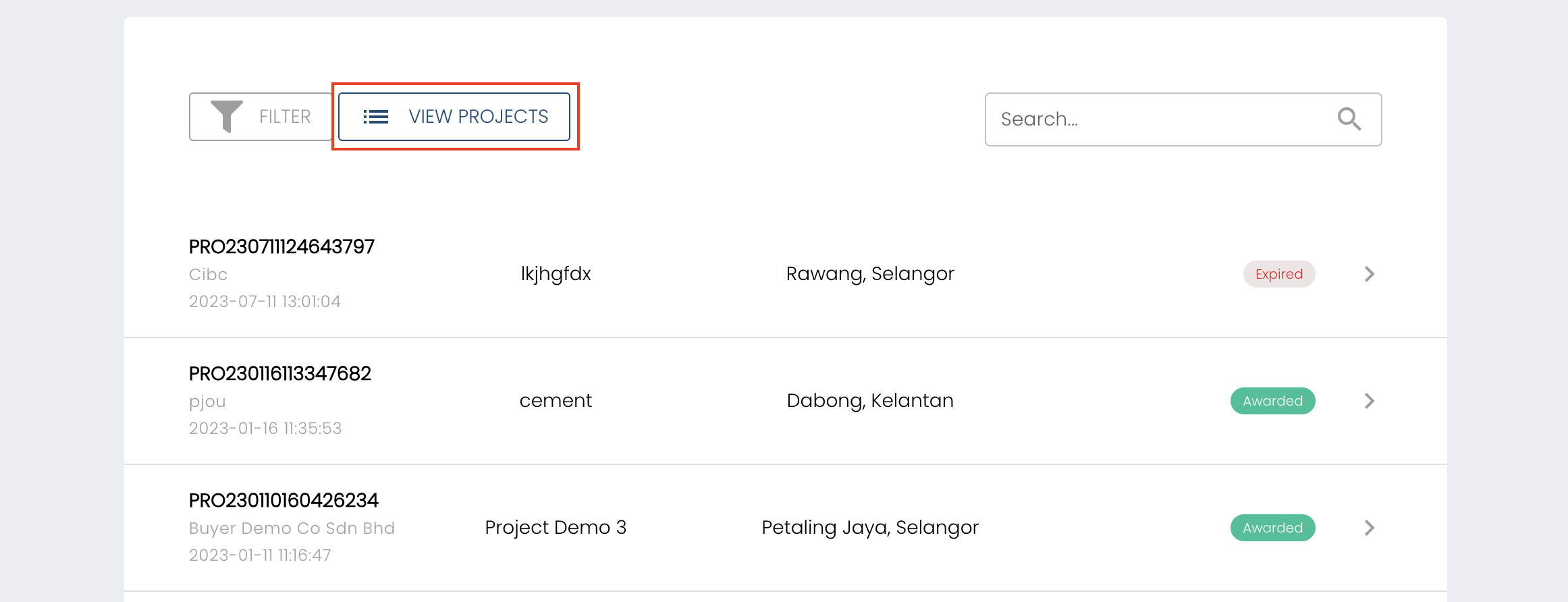Select the lkjhgfdx project name
1568x602 pixels.
(556, 274)
